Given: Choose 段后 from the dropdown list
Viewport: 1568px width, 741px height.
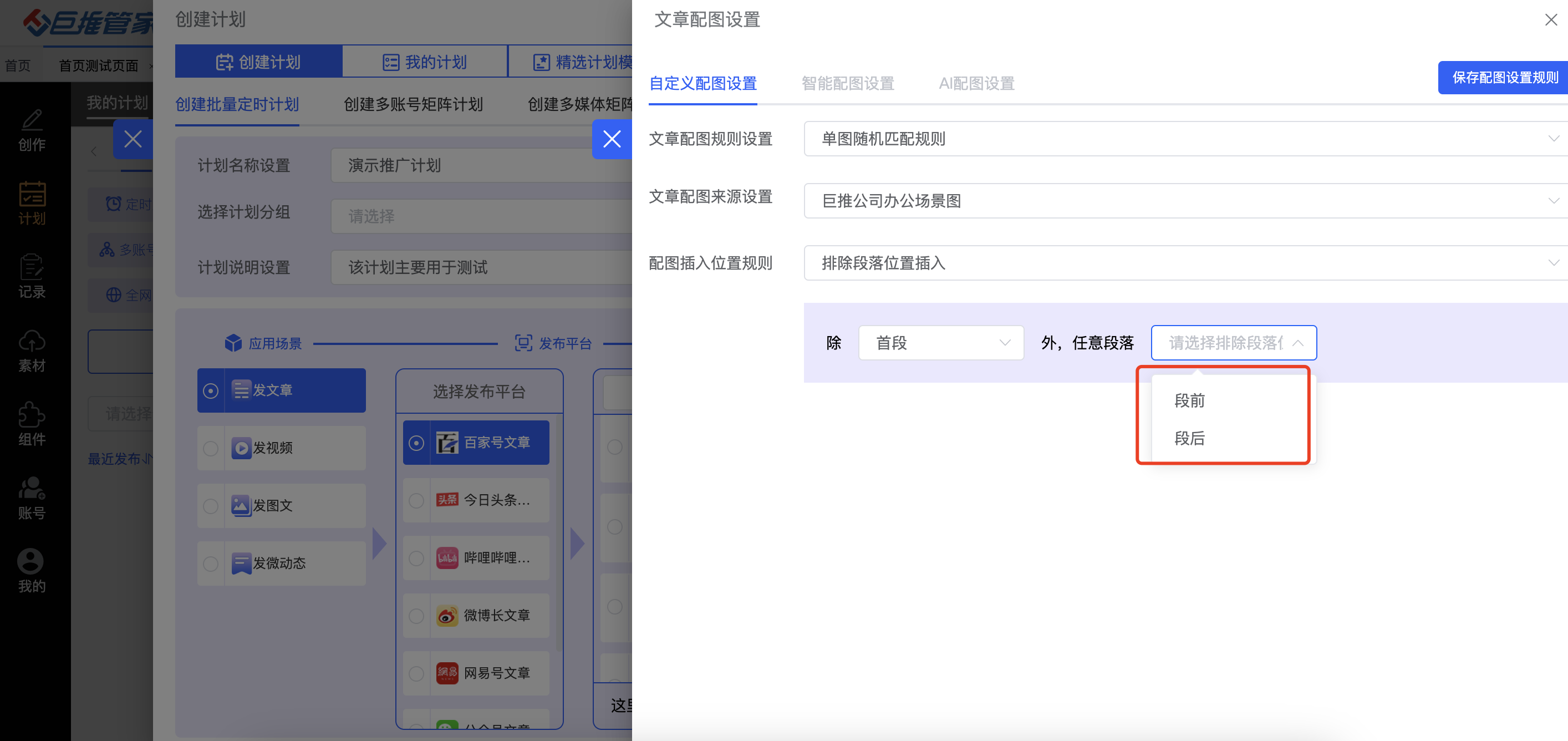Looking at the screenshot, I should click(x=1189, y=438).
